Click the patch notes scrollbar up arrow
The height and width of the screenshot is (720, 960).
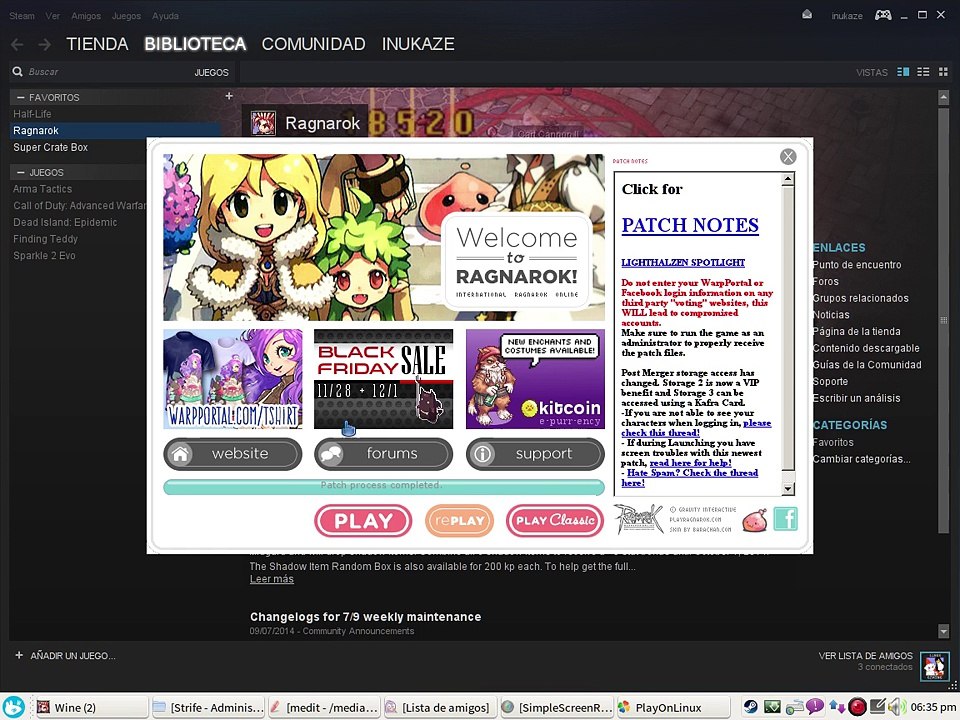pyautogui.click(x=789, y=179)
